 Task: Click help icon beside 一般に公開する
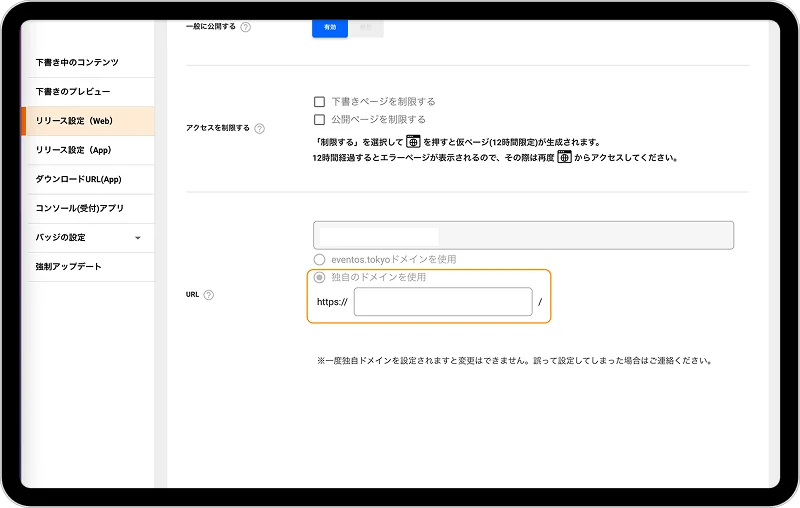(x=246, y=27)
